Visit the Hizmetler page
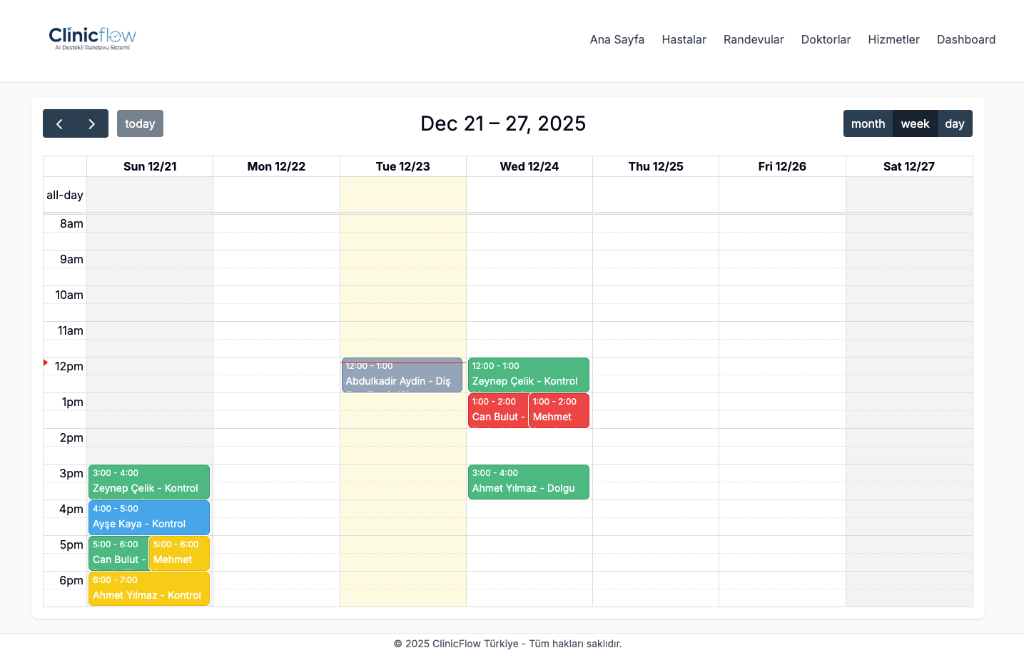This screenshot has width=1024, height=660. coord(893,39)
